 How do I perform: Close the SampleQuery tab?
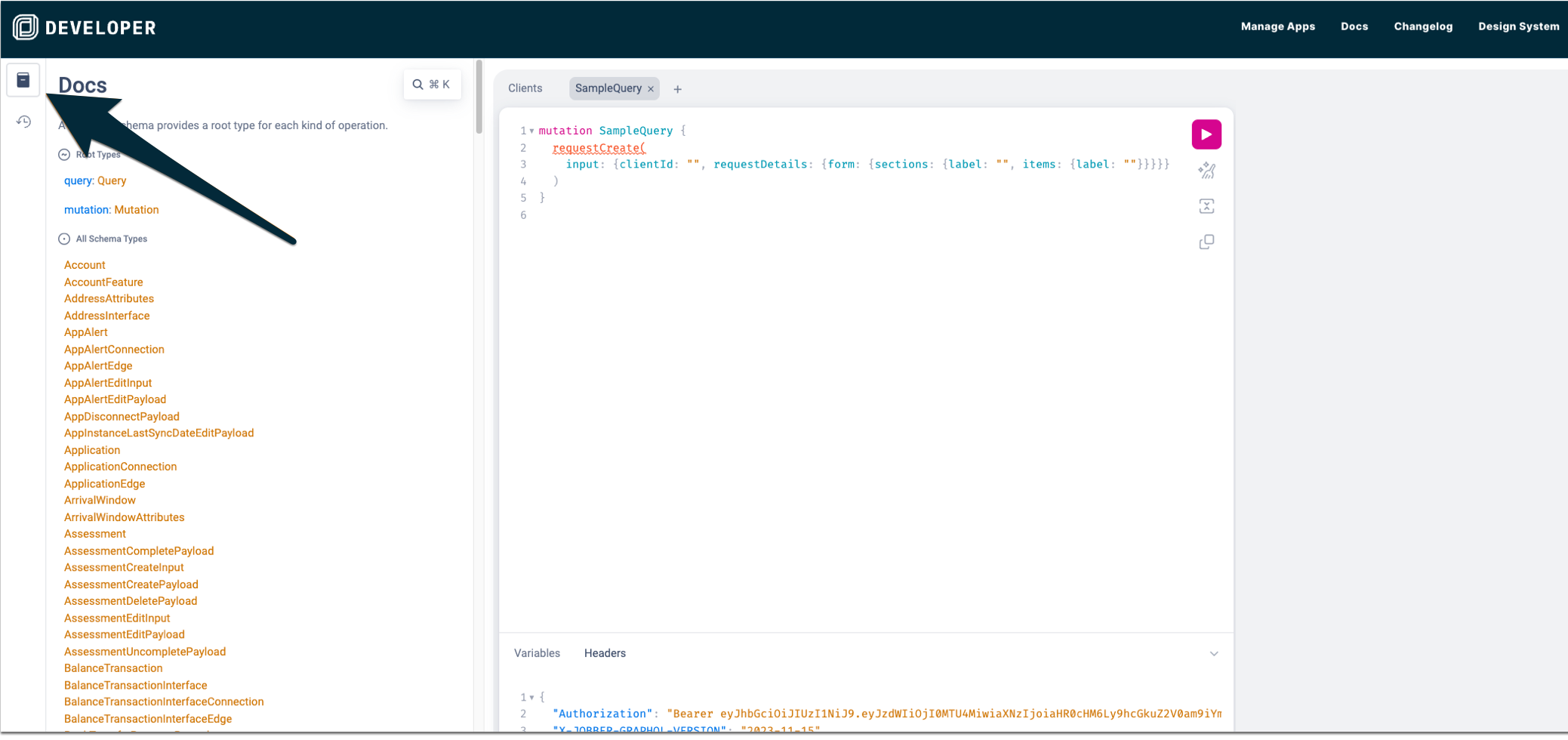(x=651, y=89)
